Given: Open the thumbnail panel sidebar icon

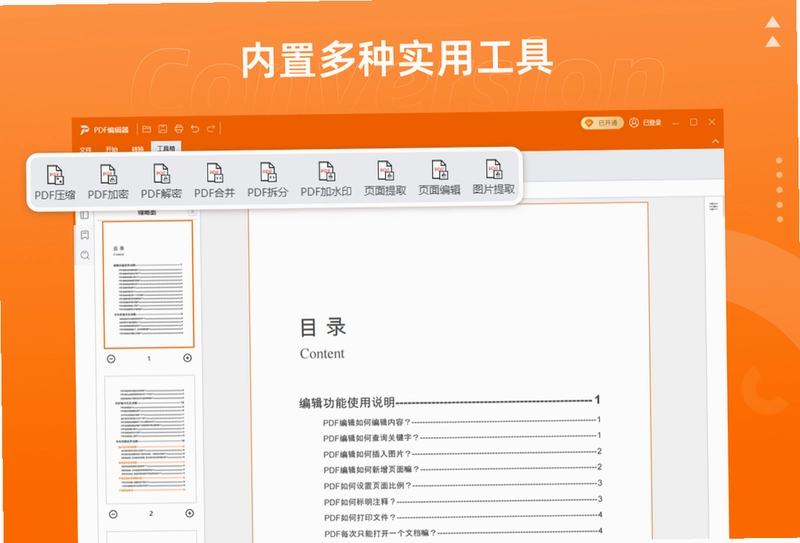Looking at the screenshot, I should click(85, 215).
